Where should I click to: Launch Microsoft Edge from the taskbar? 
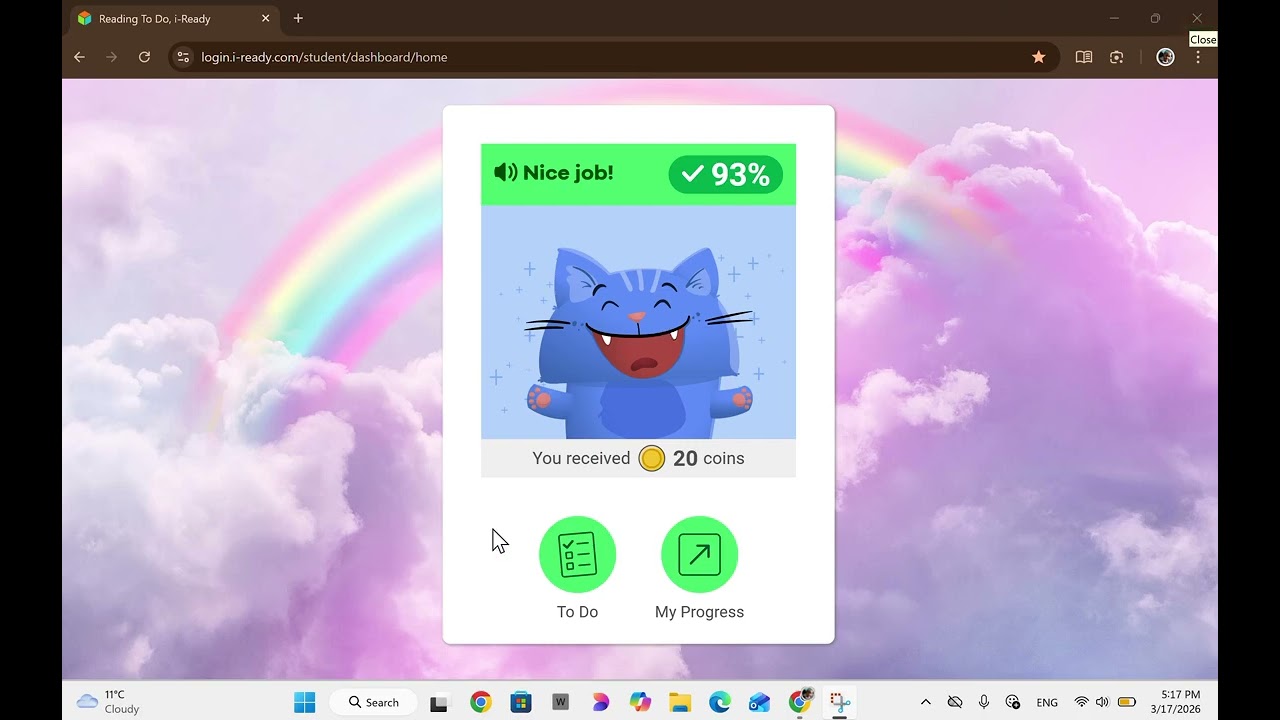tap(720, 702)
